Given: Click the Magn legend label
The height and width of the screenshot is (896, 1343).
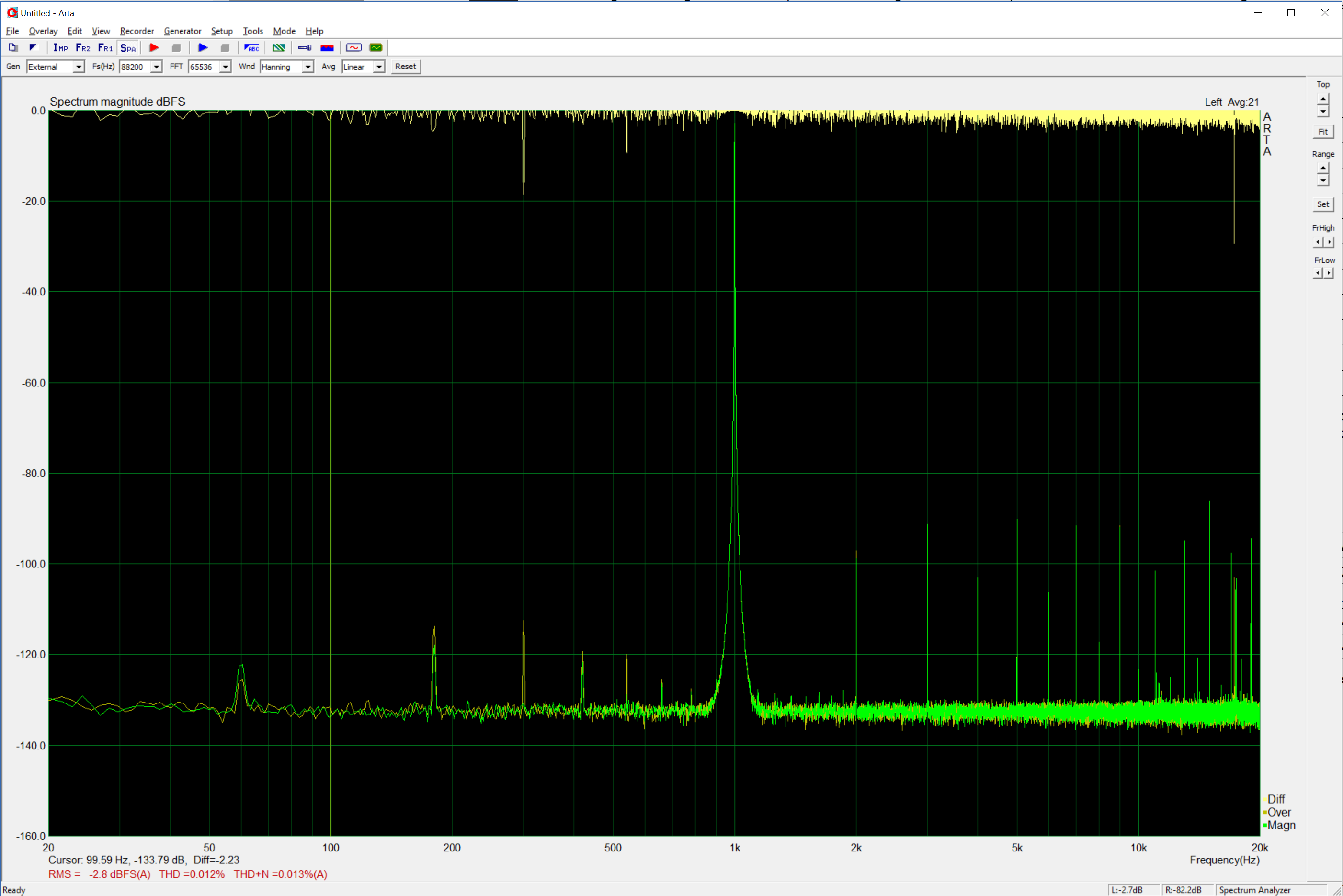Looking at the screenshot, I should pos(1281,825).
